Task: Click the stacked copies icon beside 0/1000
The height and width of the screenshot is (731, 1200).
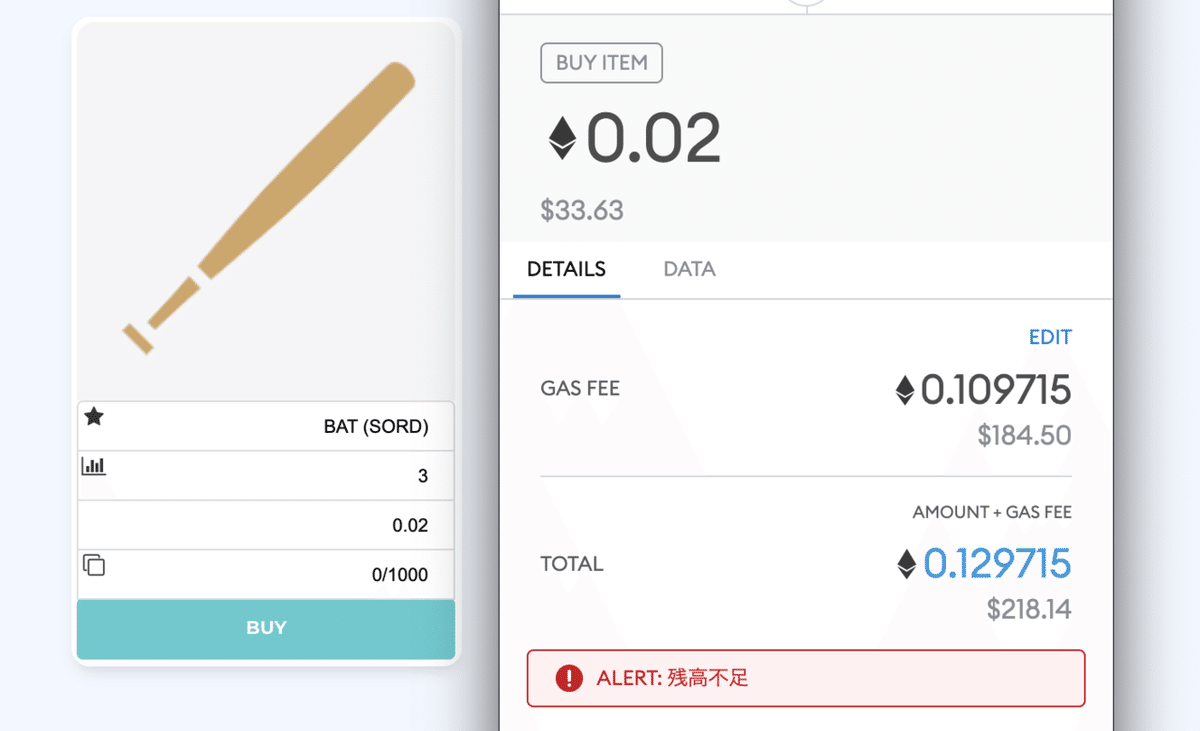Action: click(93, 565)
